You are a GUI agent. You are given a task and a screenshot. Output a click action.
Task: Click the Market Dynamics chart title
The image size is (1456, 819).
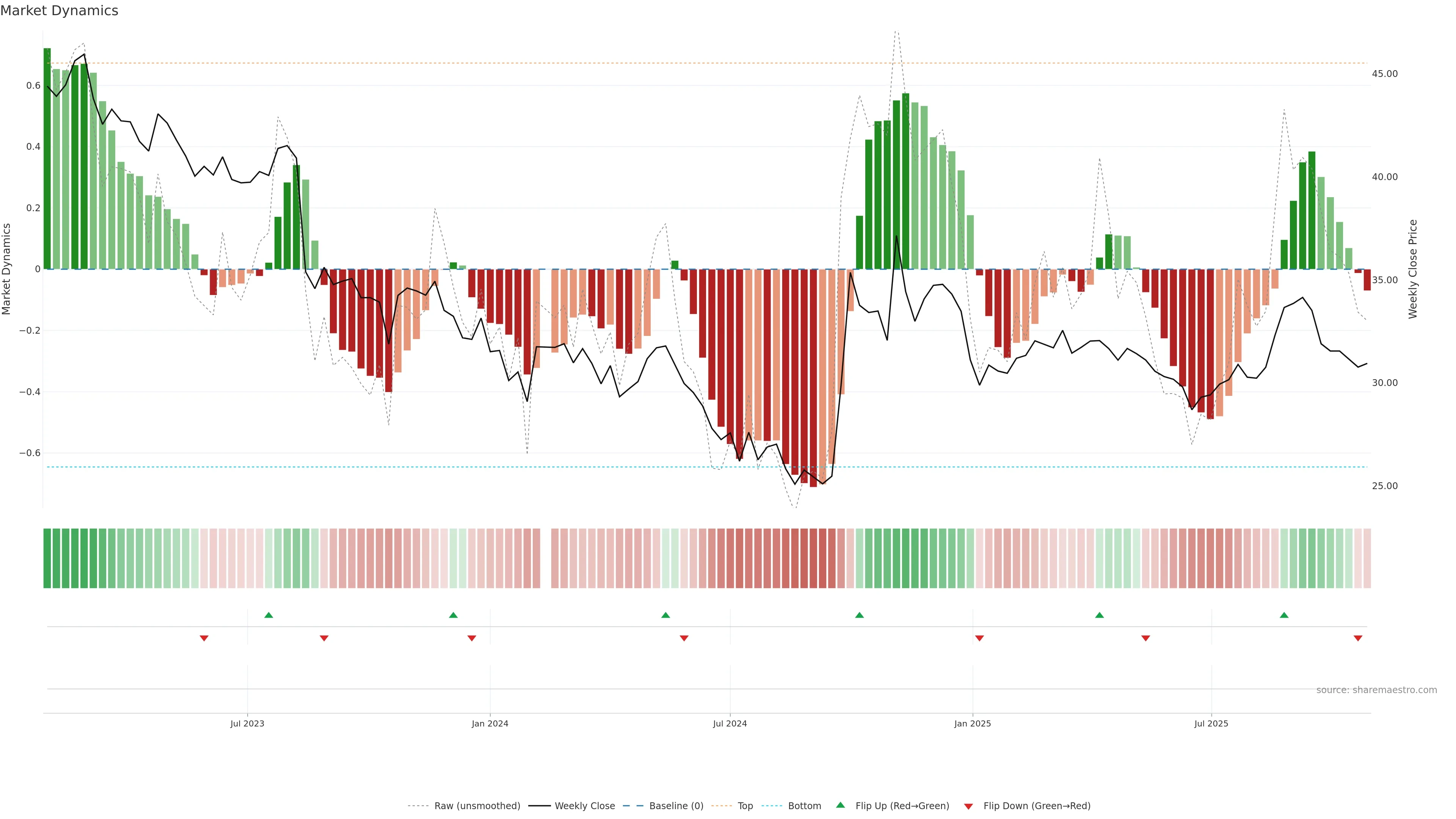click(x=60, y=11)
